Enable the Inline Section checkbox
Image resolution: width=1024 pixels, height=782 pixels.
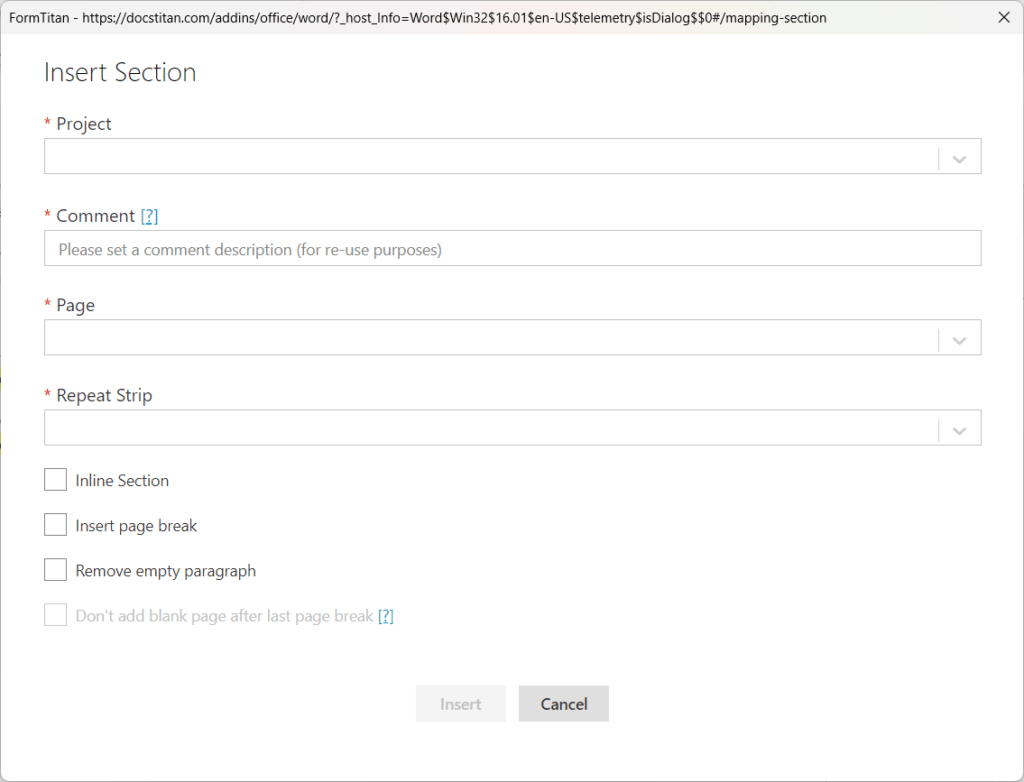pyautogui.click(x=55, y=480)
